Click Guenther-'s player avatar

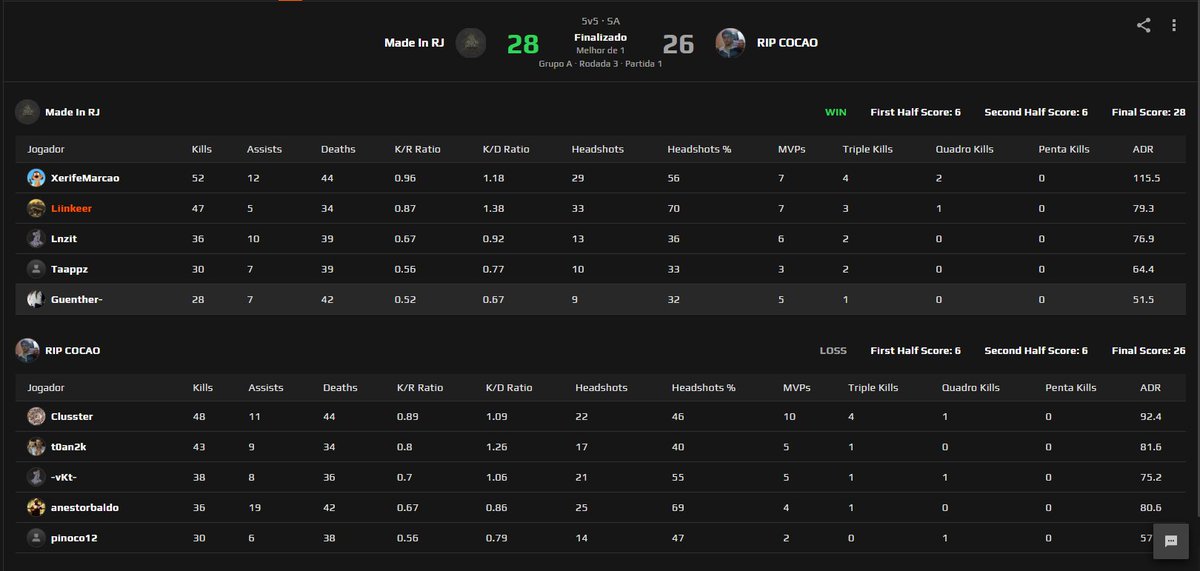(x=36, y=298)
